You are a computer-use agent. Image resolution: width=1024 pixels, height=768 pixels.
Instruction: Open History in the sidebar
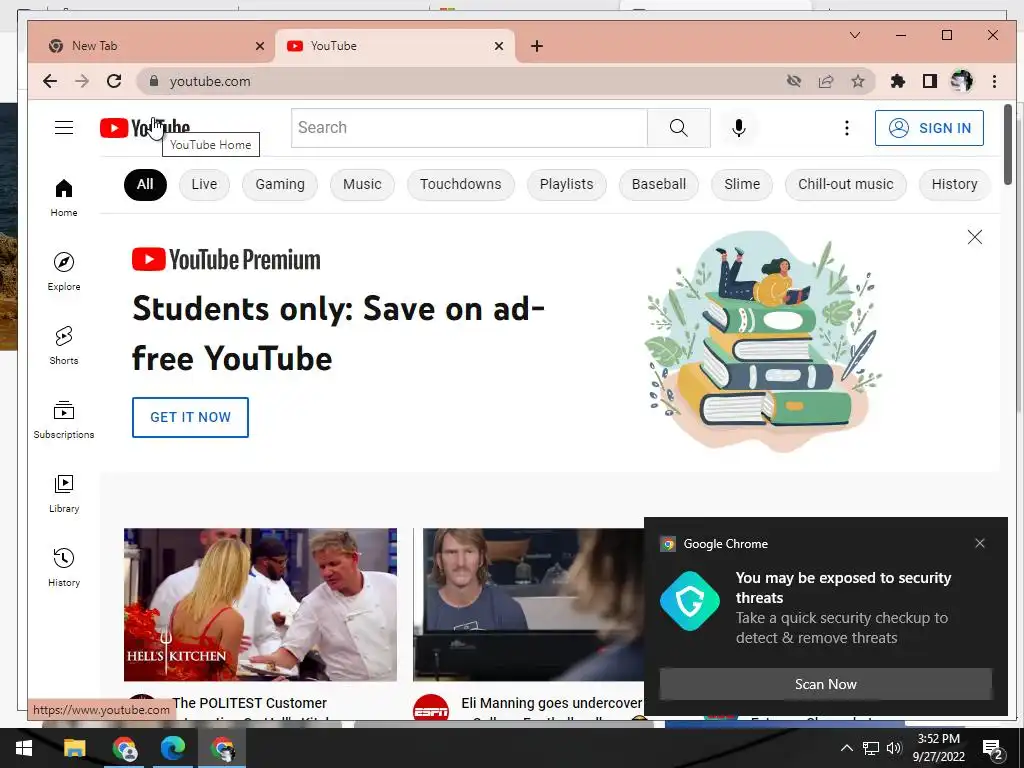tap(64, 567)
